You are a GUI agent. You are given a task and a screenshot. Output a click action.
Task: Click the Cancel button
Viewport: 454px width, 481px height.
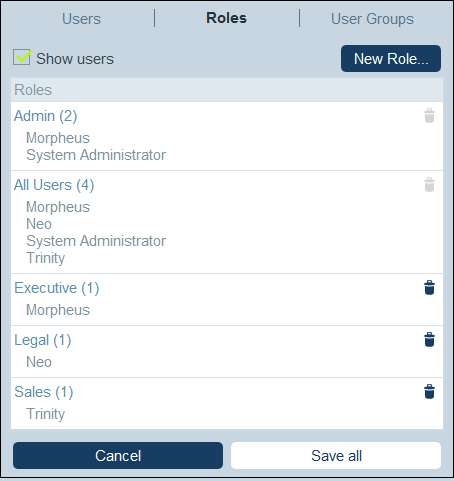(x=118, y=455)
